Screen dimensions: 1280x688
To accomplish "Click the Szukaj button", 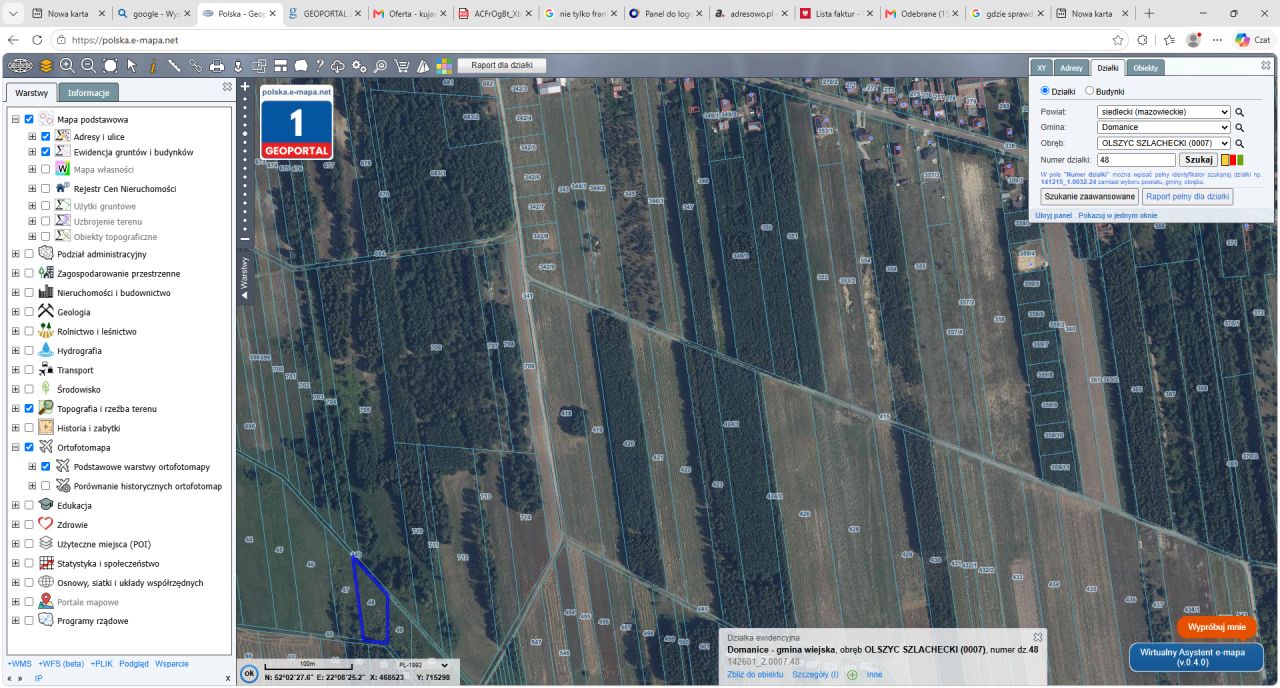I will (x=1198, y=160).
